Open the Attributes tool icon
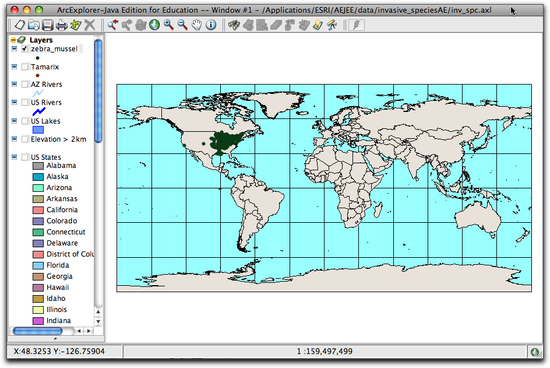Viewport: 550px width, 368px height. point(304,25)
